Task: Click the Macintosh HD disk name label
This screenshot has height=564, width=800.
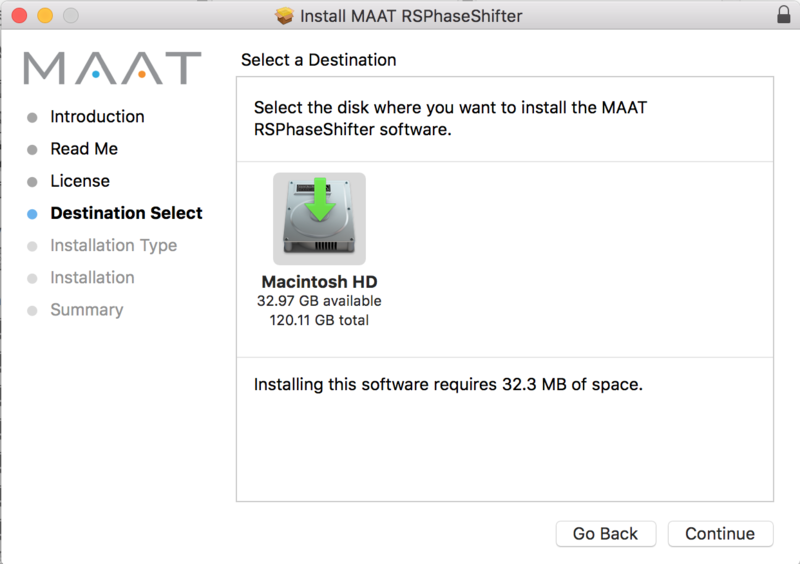Action: click(x=319, y=282)
